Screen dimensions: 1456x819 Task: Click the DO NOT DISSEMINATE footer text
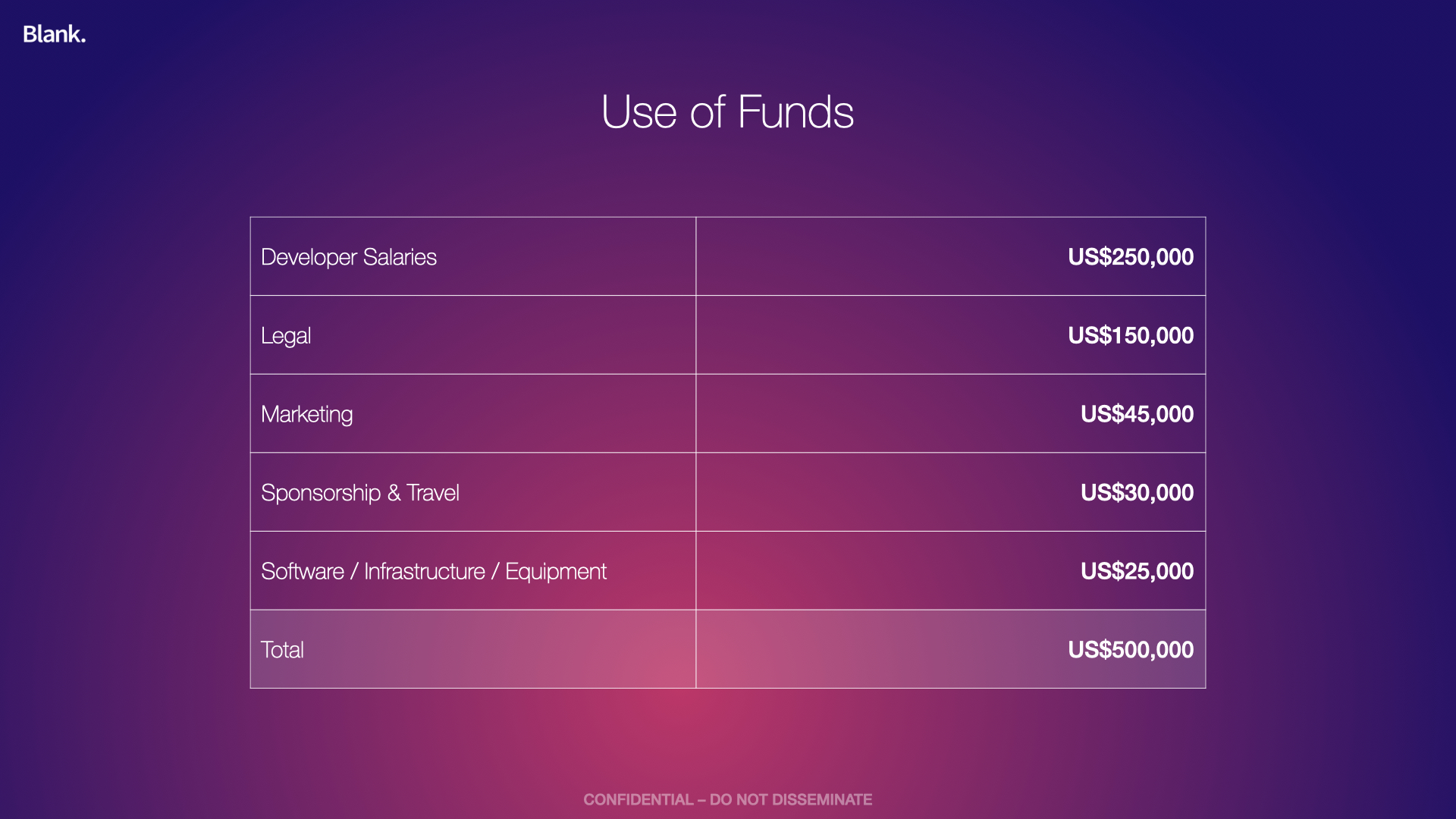tap(790, 799)
